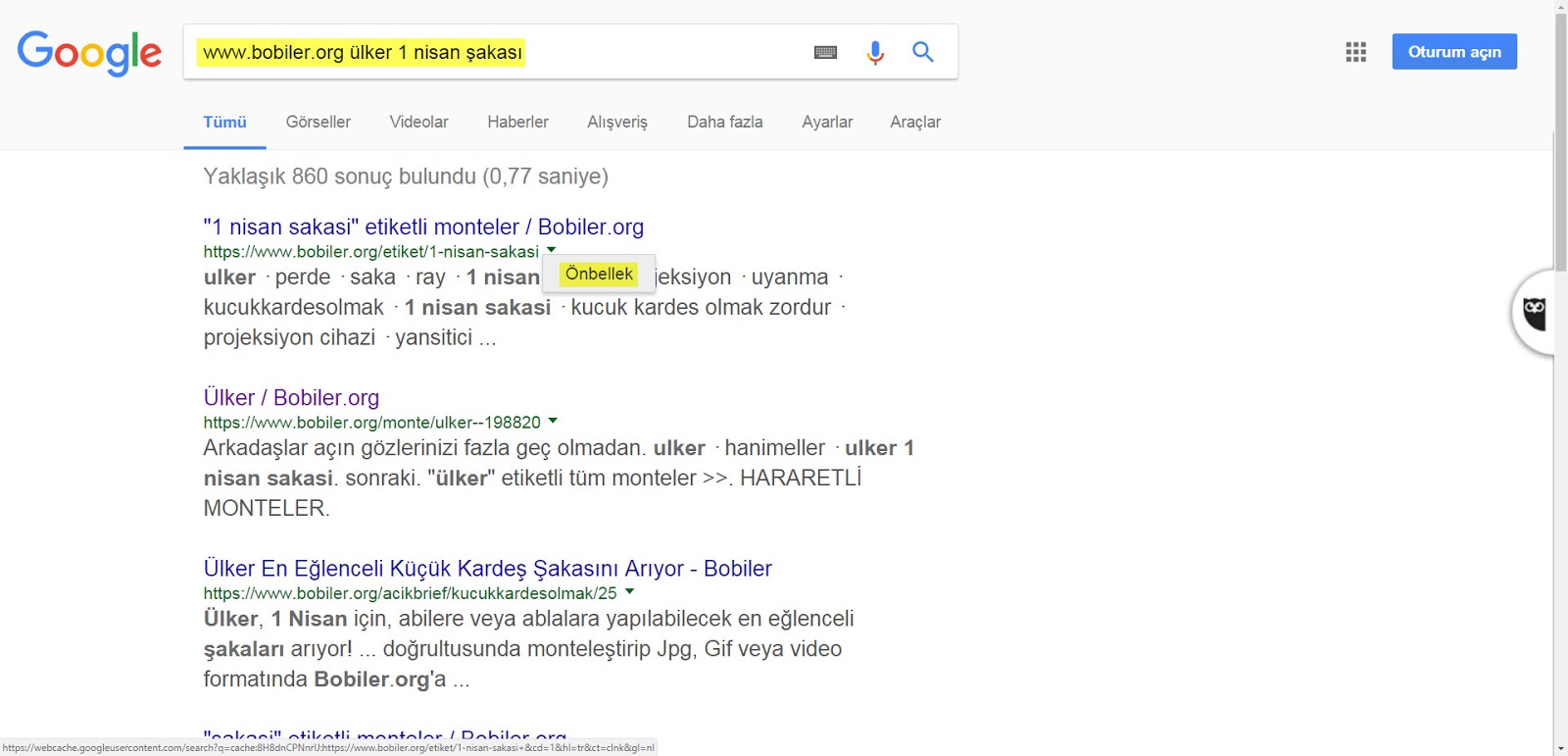Image resolution: width=1568 pixels, height=756 pixels.
Task: Expand dropdown arrow beside ulker--198820 URL
Action: [x=553, y=421]
